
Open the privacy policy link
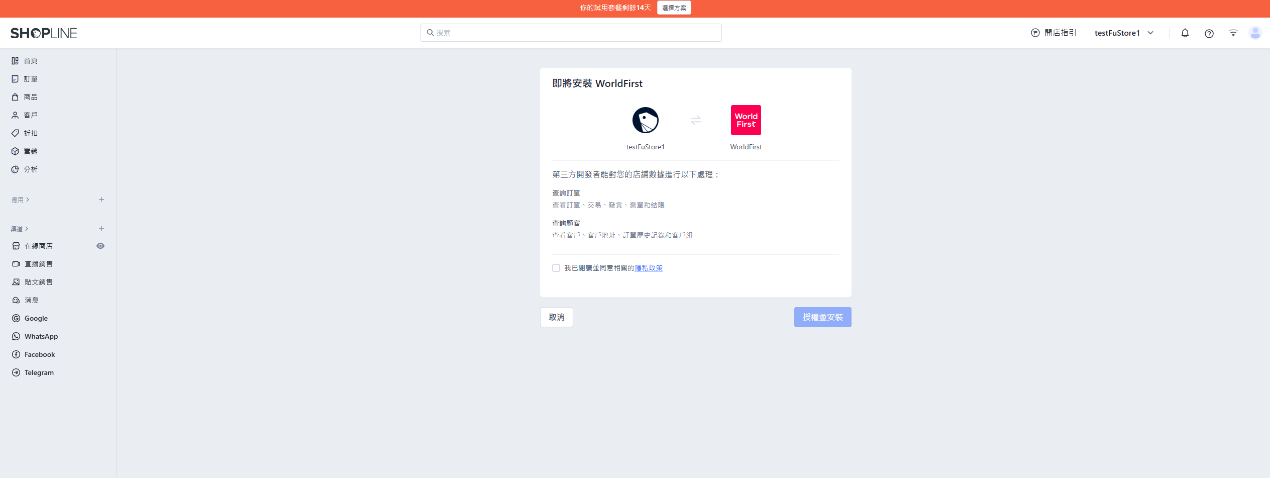(x=649, y=268)
